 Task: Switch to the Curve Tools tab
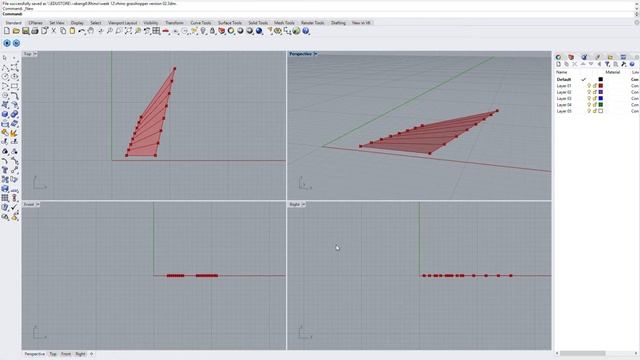click(x=201, y=23)
